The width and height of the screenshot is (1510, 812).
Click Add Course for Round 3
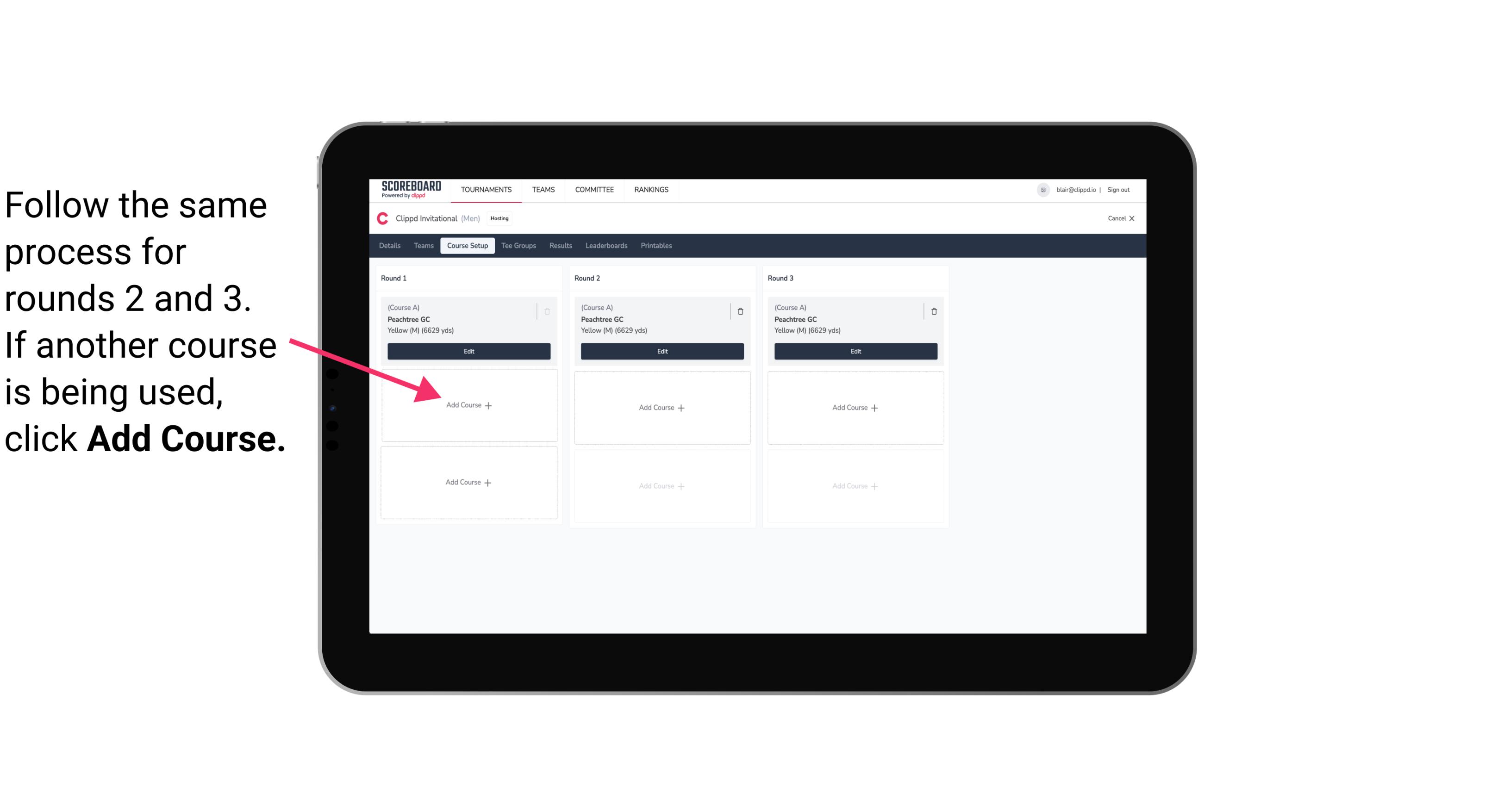pos(854,407)
